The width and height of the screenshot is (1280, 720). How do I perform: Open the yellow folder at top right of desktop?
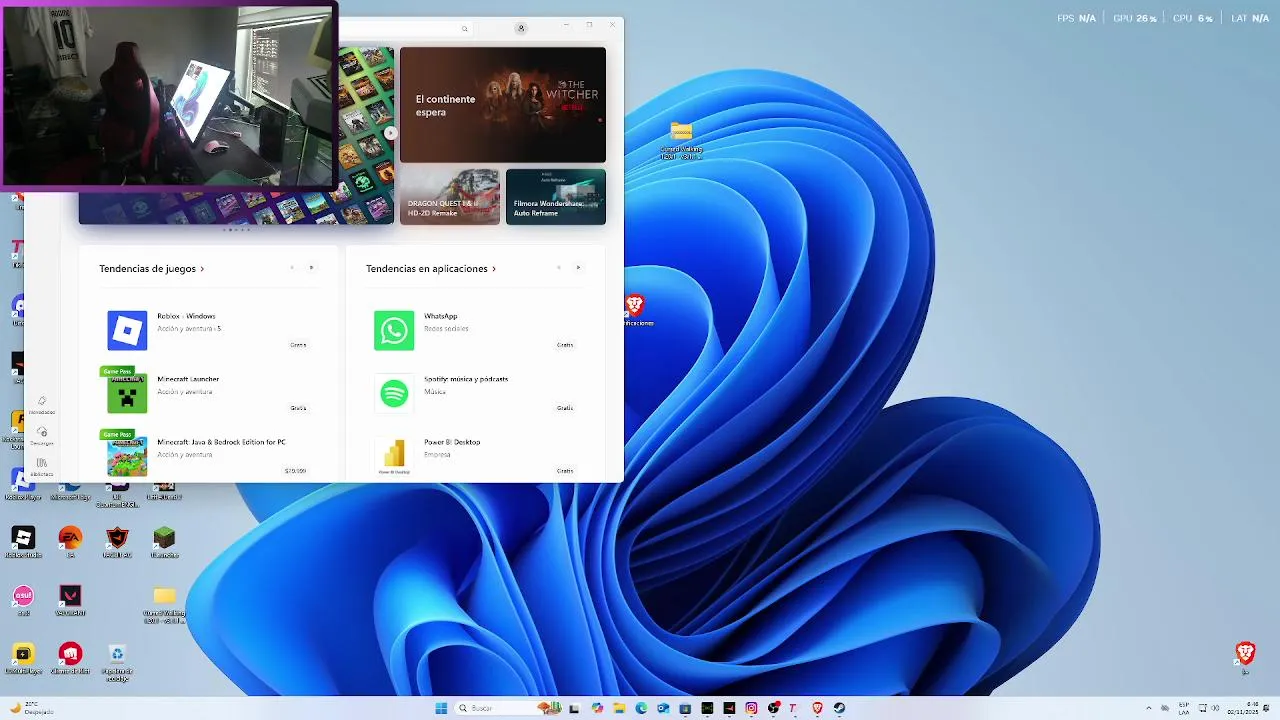pyautogui.click(x=681, y=141)
